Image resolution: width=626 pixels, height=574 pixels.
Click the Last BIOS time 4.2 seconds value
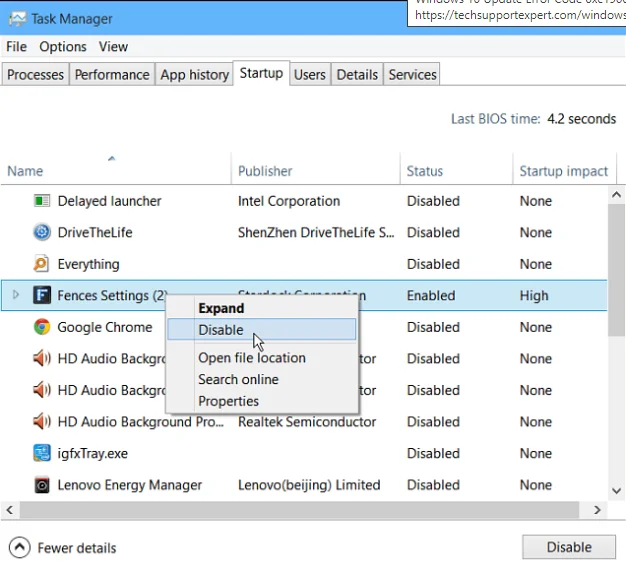(581, 119)
